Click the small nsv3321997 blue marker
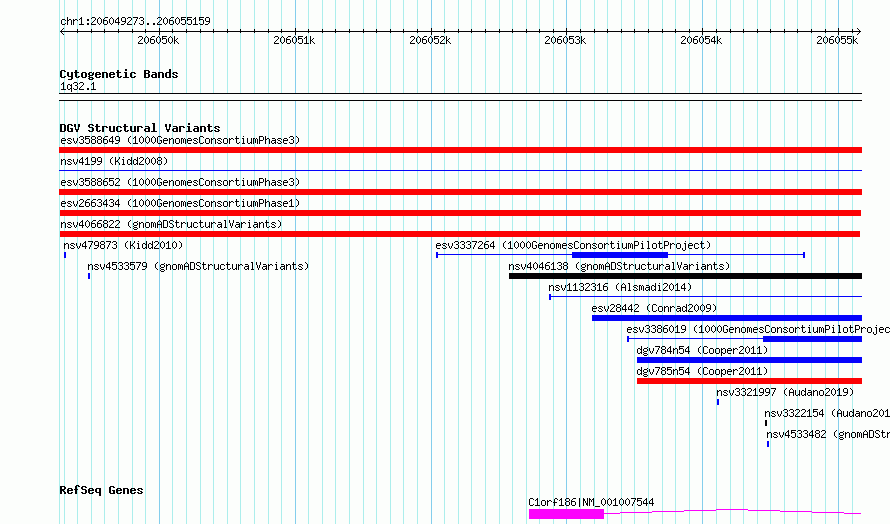 pos(718,402)
